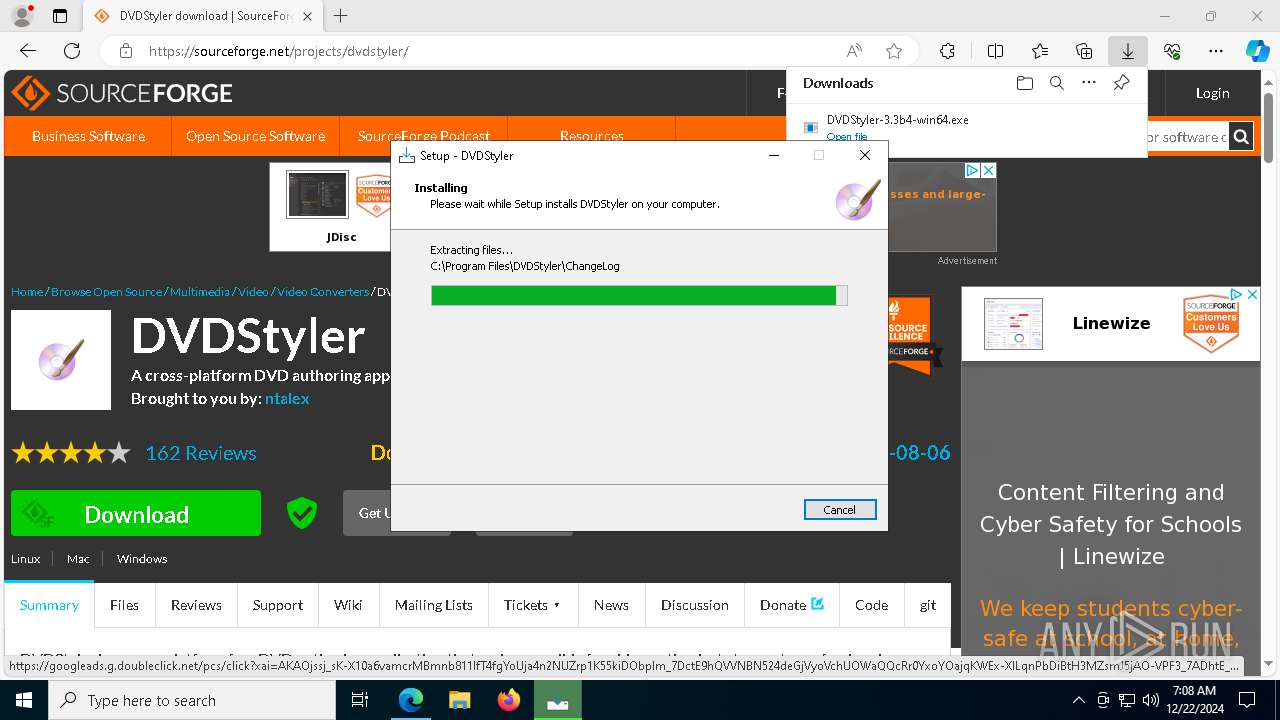Pin the Downloads panel
This screenshot has height=720, width=1280.
click(1121, 83)
